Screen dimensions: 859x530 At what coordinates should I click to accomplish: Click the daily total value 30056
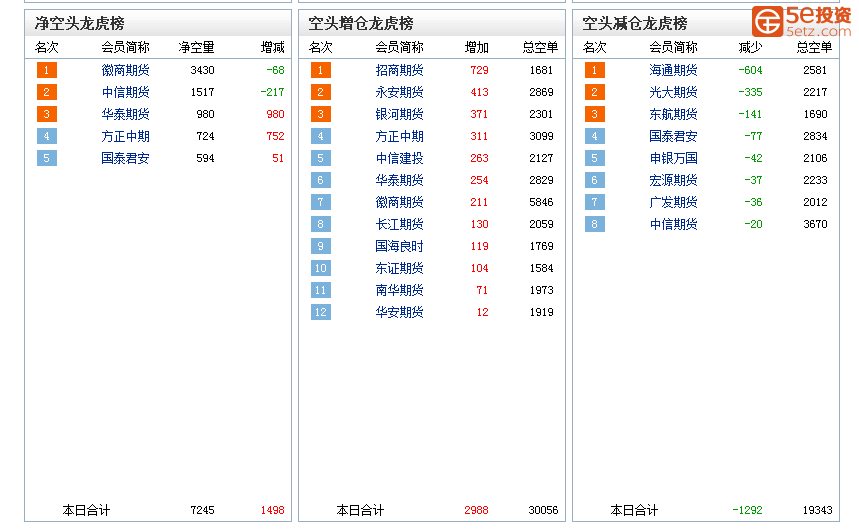click(543, 510)
